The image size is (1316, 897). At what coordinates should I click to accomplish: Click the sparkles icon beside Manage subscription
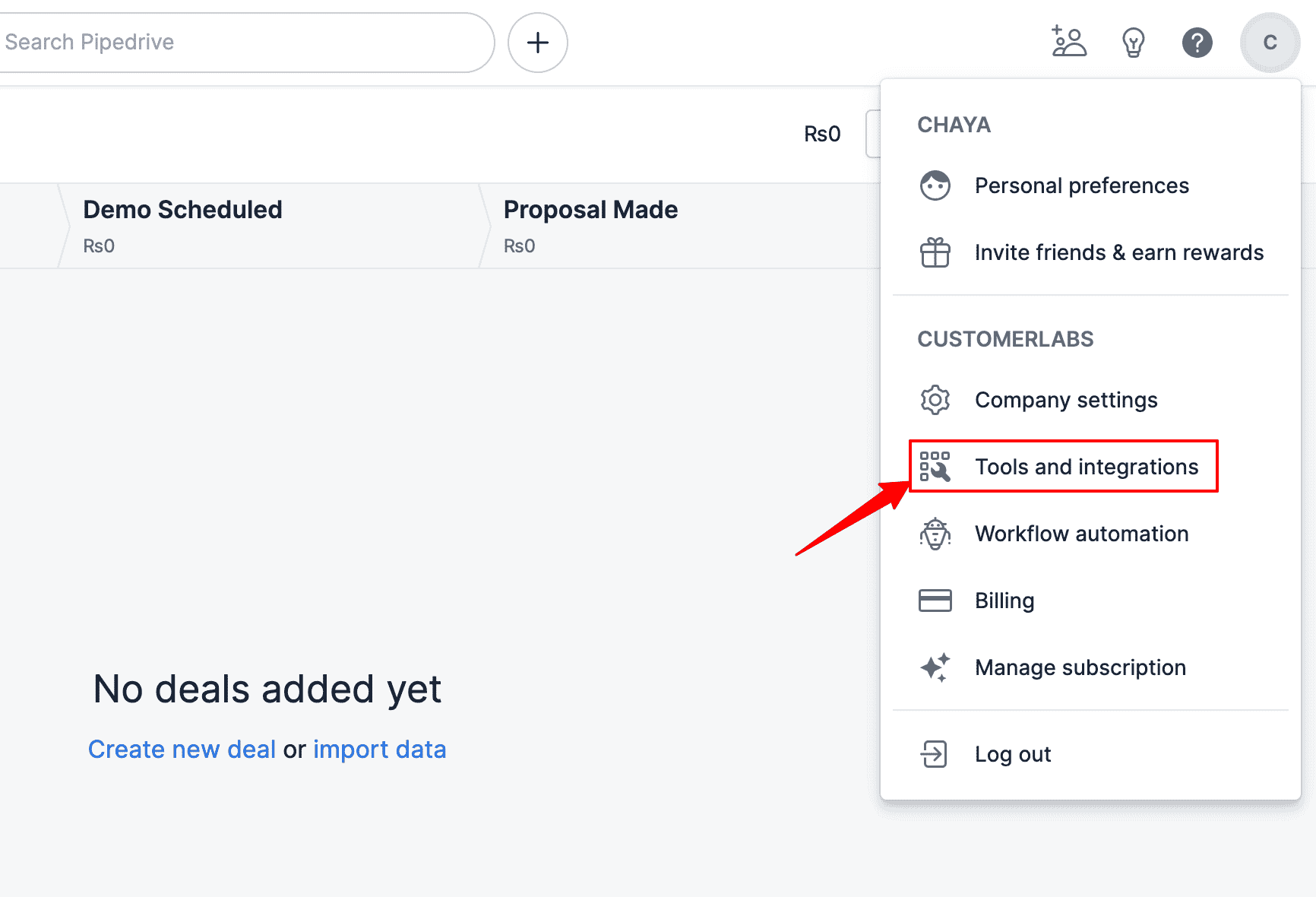(x=935, y=667)
